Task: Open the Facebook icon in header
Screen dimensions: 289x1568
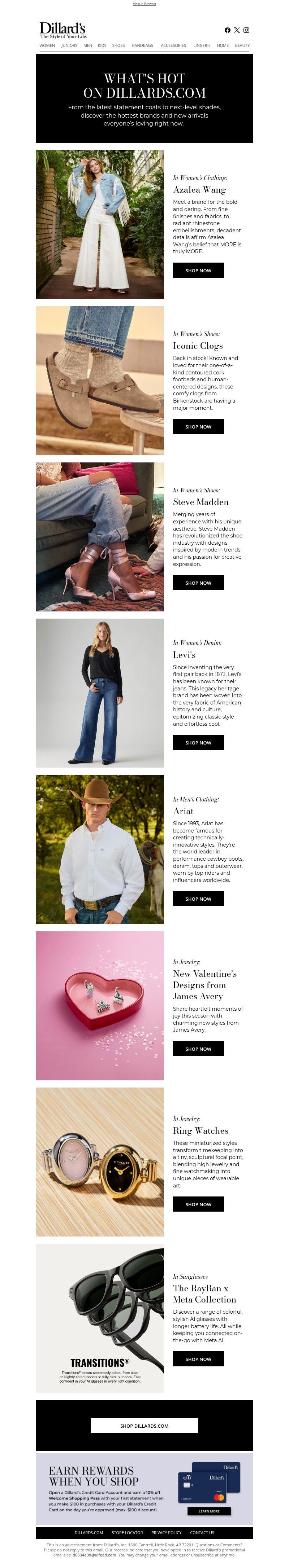Action: [228, 30]
